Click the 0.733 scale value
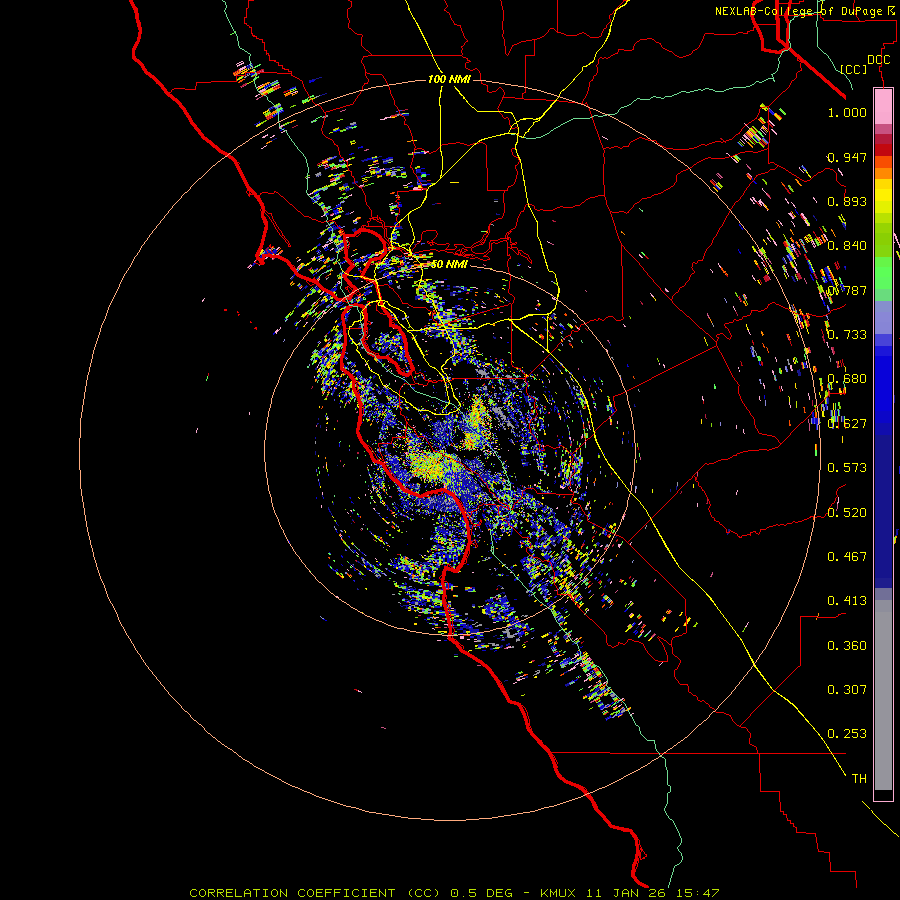 pos(847,335)
